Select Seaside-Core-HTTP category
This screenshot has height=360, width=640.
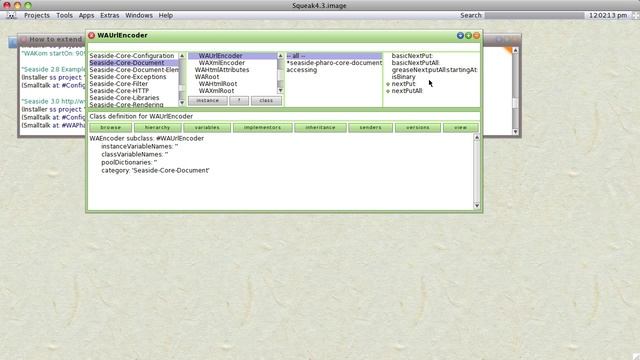pyautogui.click(x=133, y=91)
